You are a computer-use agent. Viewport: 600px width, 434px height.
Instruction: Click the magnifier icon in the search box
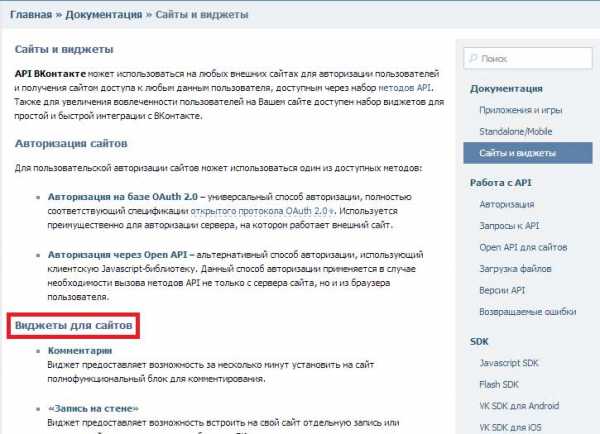473,58
